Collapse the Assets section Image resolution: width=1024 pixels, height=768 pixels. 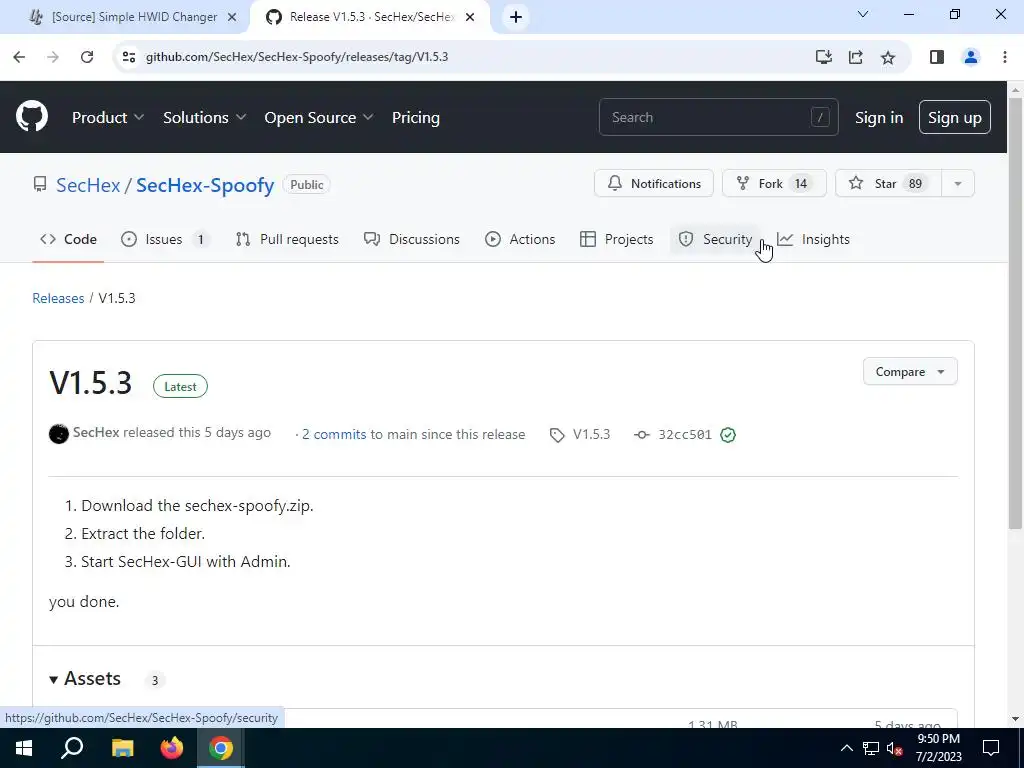[85, 679]
